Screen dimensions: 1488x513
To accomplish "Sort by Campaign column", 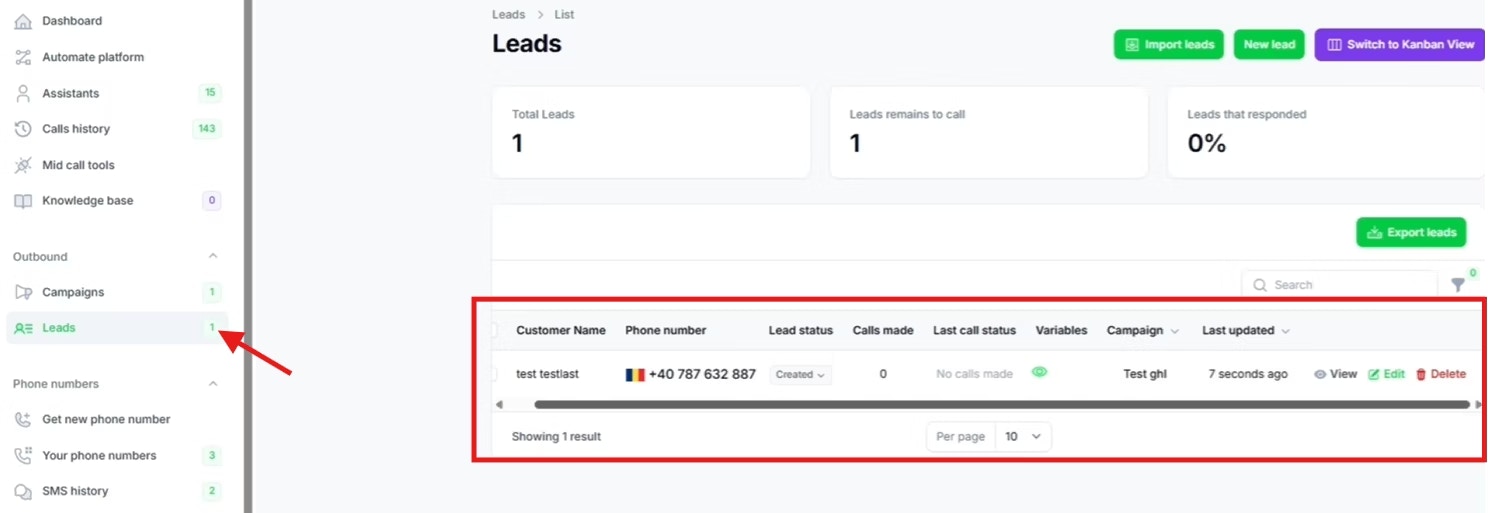I will (1143, 330).
